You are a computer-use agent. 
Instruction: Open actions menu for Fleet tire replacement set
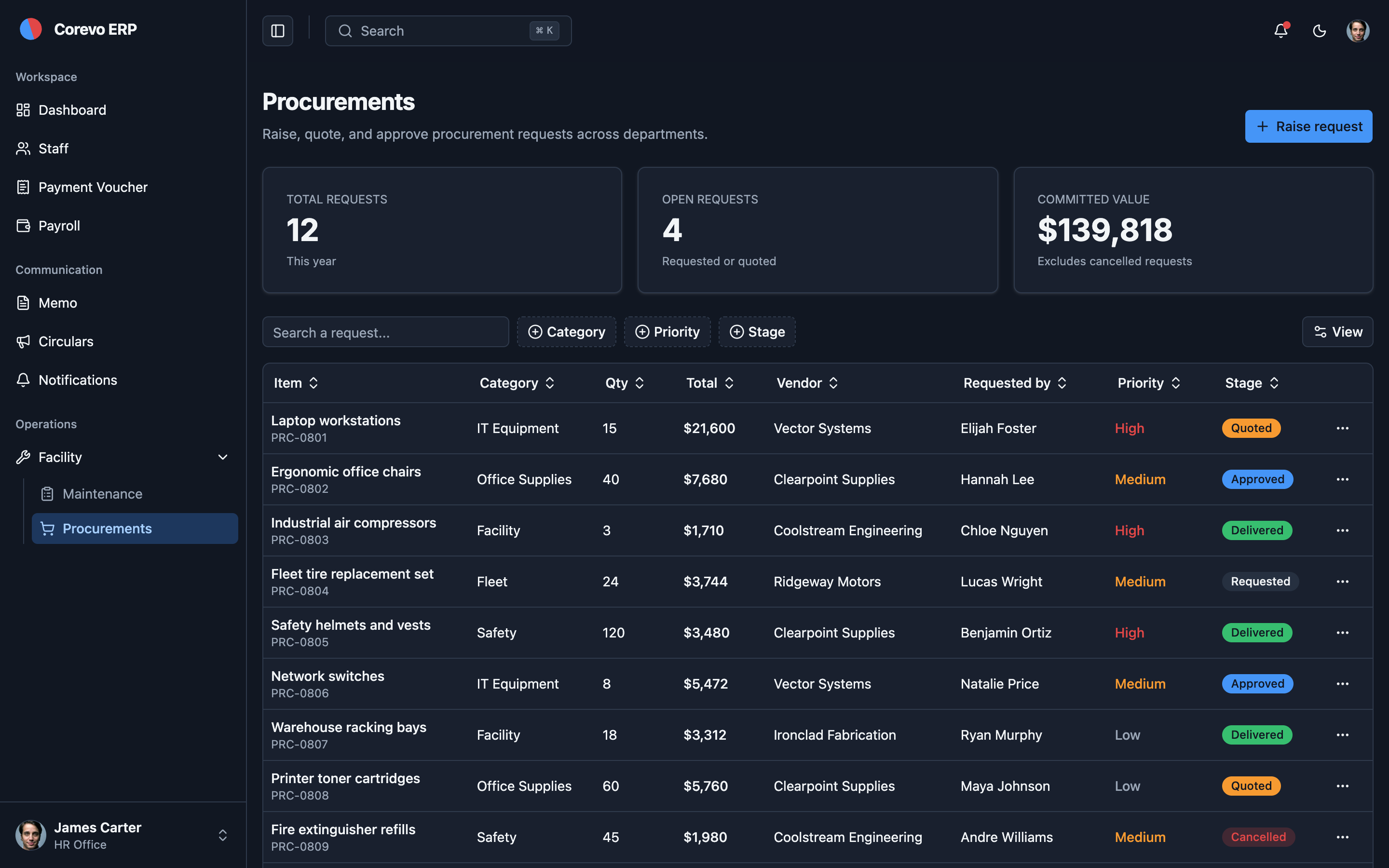click(1342, 582)
